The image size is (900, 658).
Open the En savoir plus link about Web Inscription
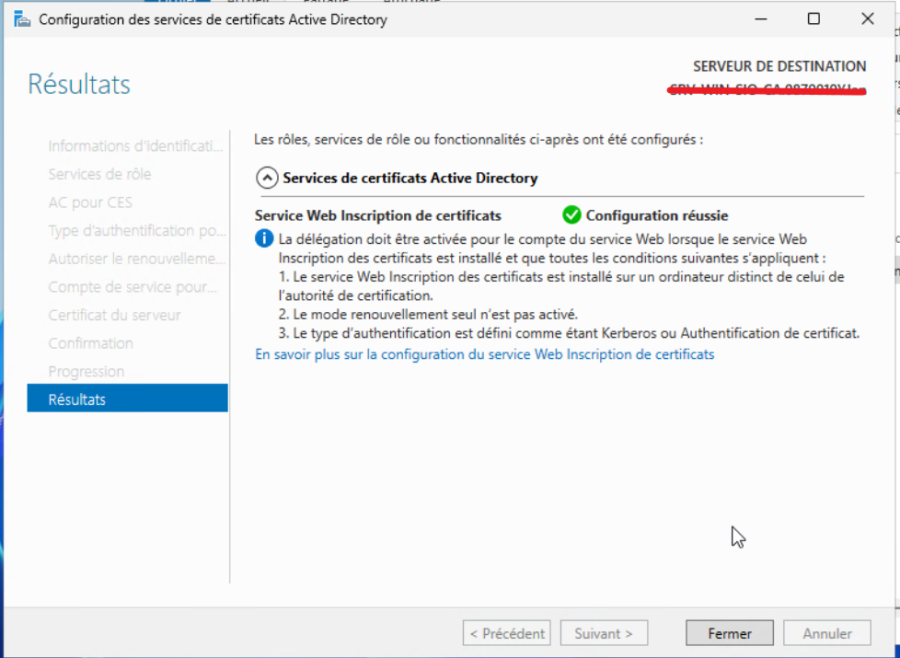click(485, 354)
